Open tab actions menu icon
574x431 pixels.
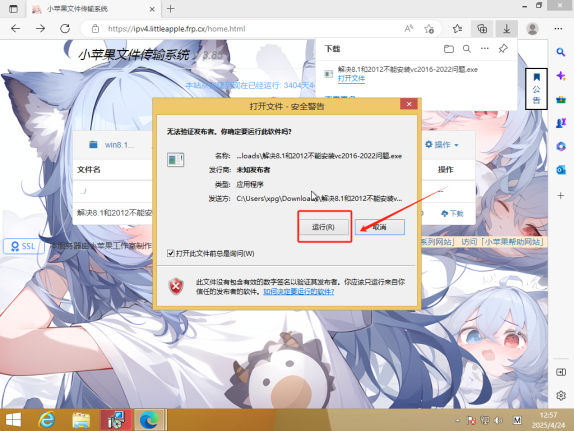point(13,9)
